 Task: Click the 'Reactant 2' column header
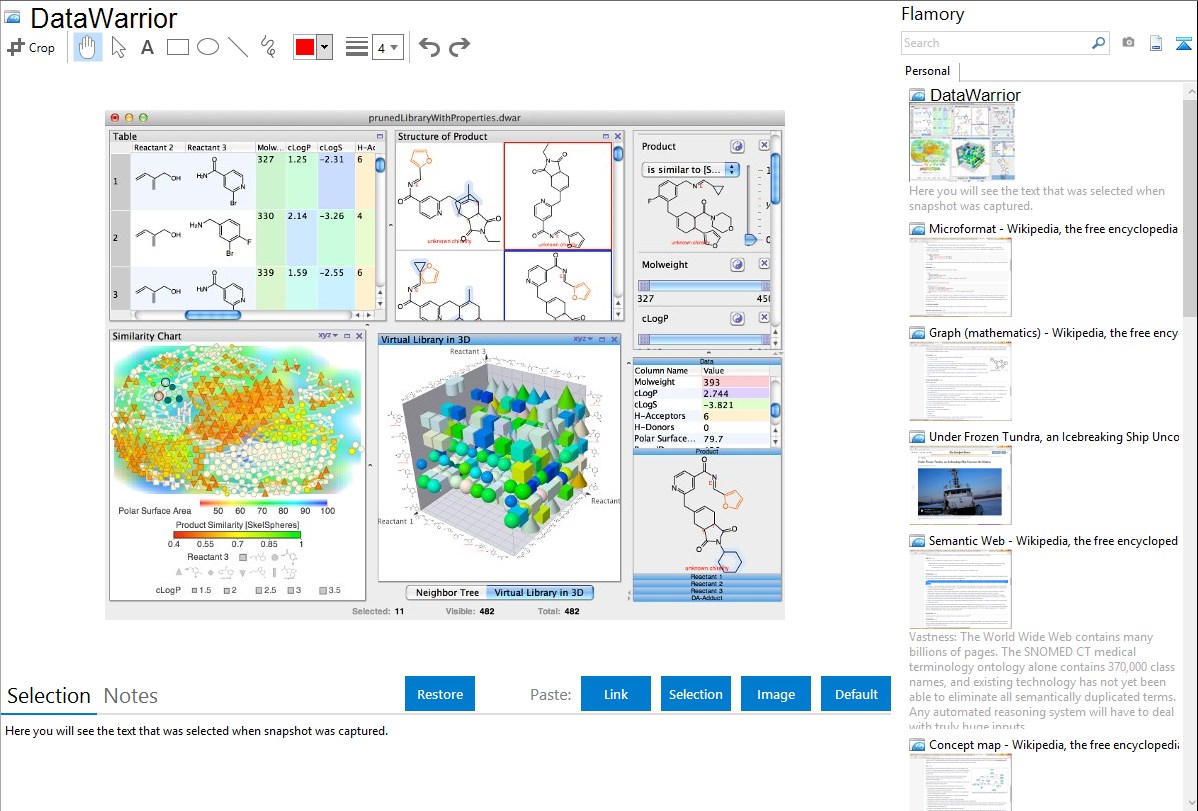coord(154,148)
